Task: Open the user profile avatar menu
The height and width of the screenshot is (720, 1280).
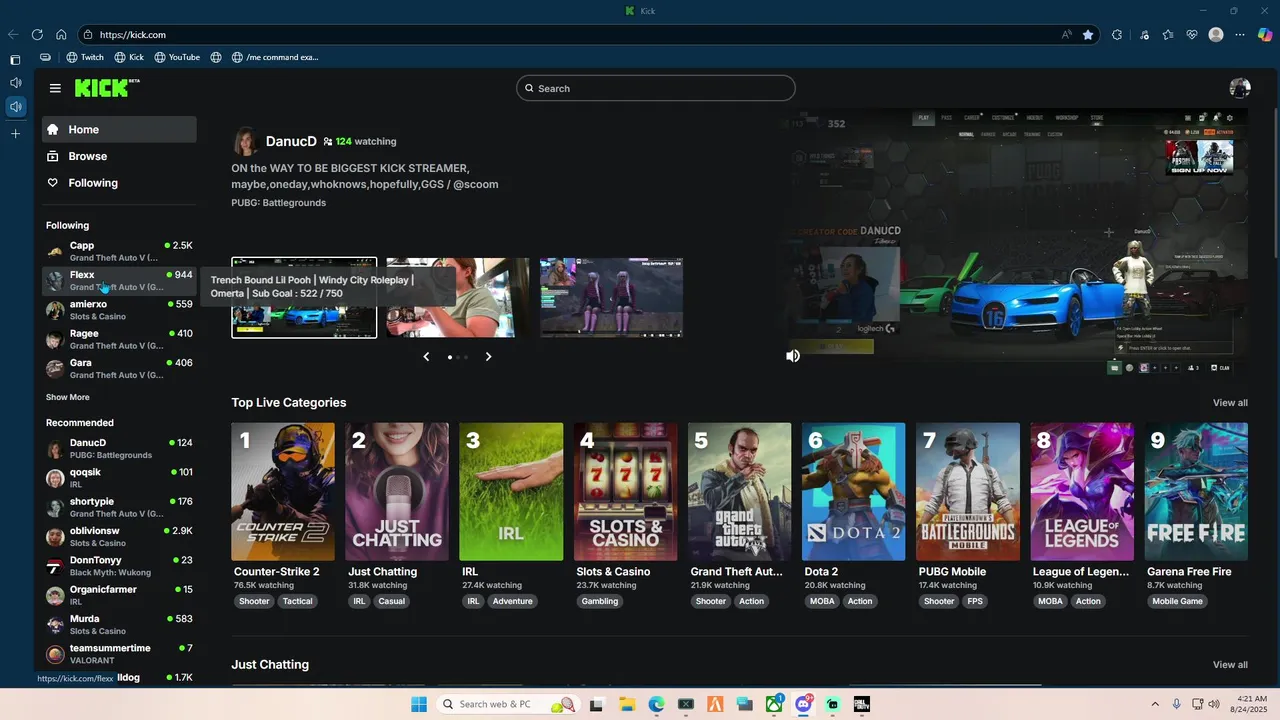Action: click(1240, 88)
